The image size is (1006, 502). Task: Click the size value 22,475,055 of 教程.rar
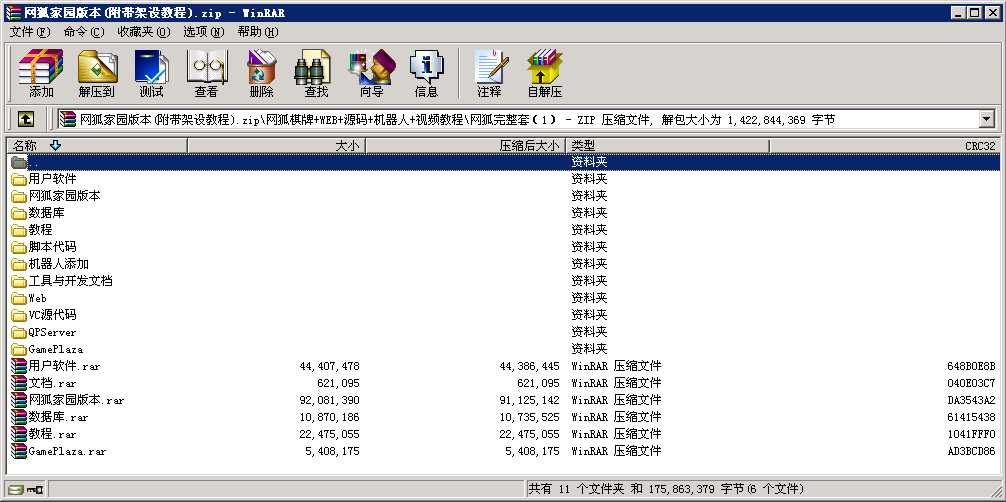(329, 434)
